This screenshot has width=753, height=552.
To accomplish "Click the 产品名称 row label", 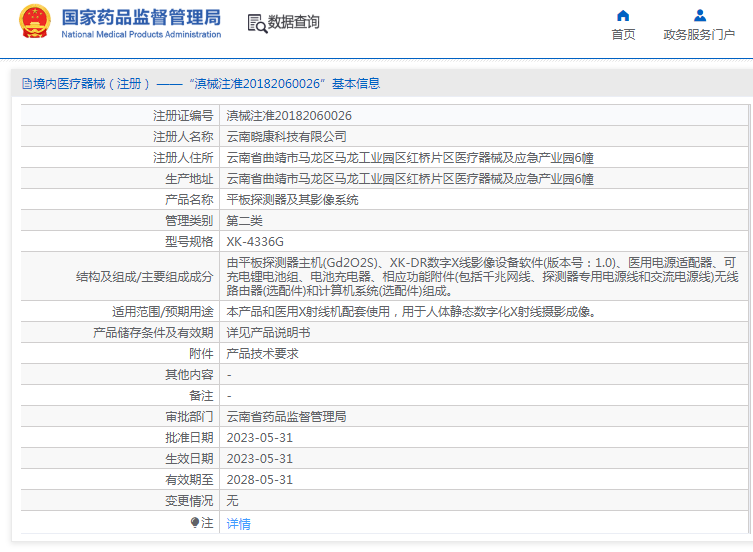I will (x=189, y=200).
